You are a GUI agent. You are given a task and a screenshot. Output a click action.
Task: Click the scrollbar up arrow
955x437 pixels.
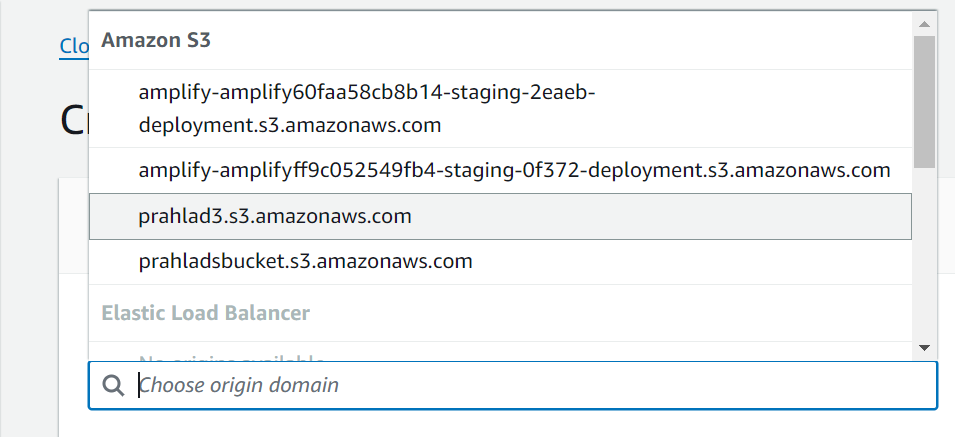924,24
